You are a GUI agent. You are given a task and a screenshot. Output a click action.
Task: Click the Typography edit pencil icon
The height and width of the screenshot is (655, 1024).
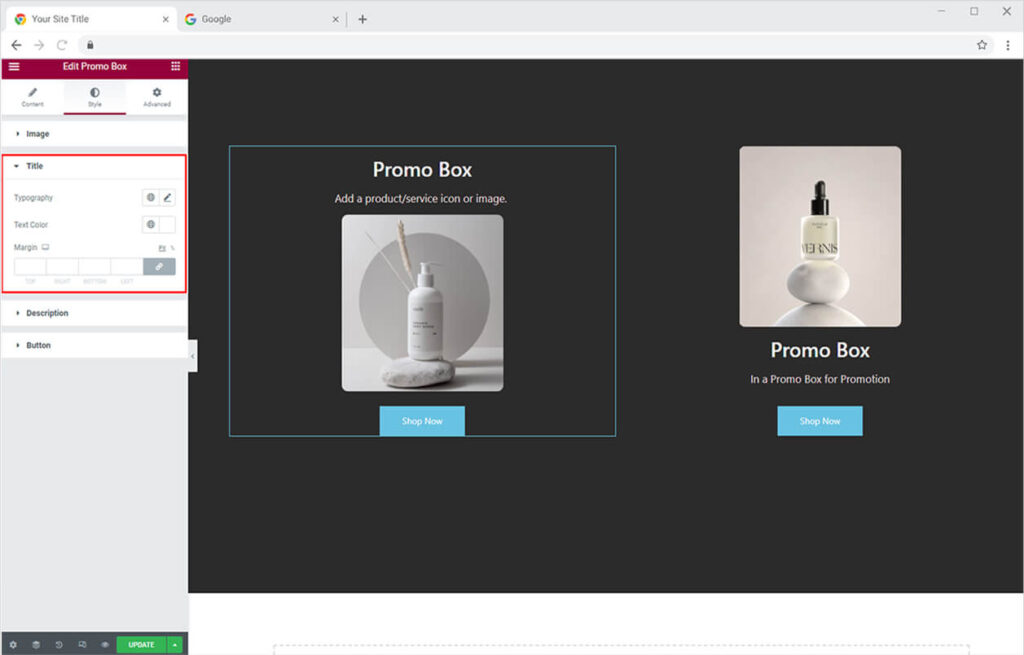[x=167, y=198]
